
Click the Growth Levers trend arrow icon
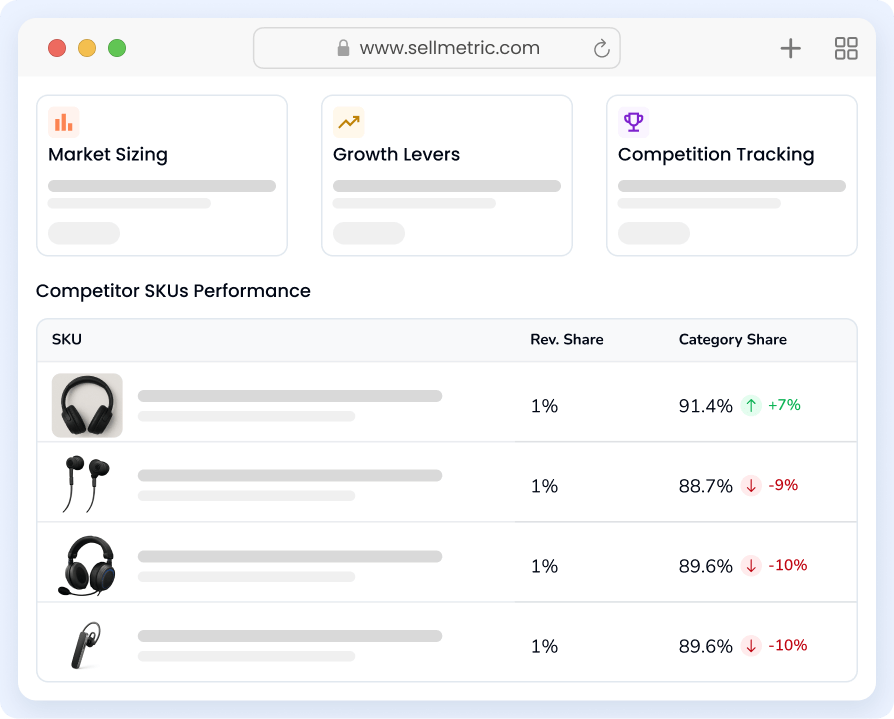348,122
